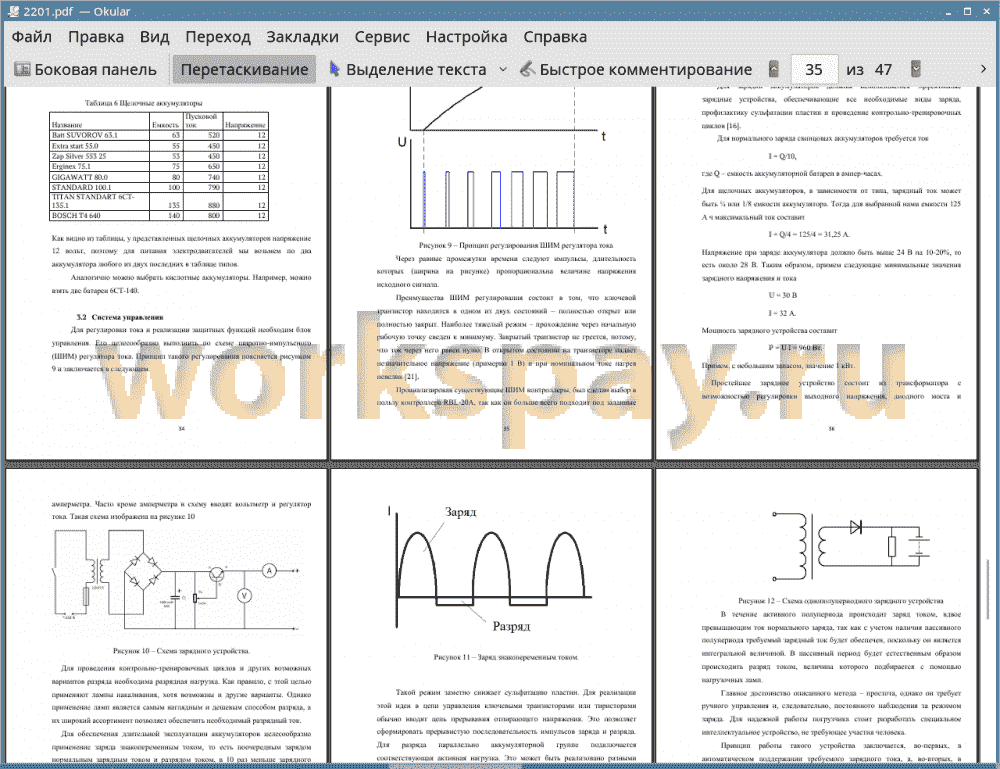Open the Правка menu

coord(96,37)
